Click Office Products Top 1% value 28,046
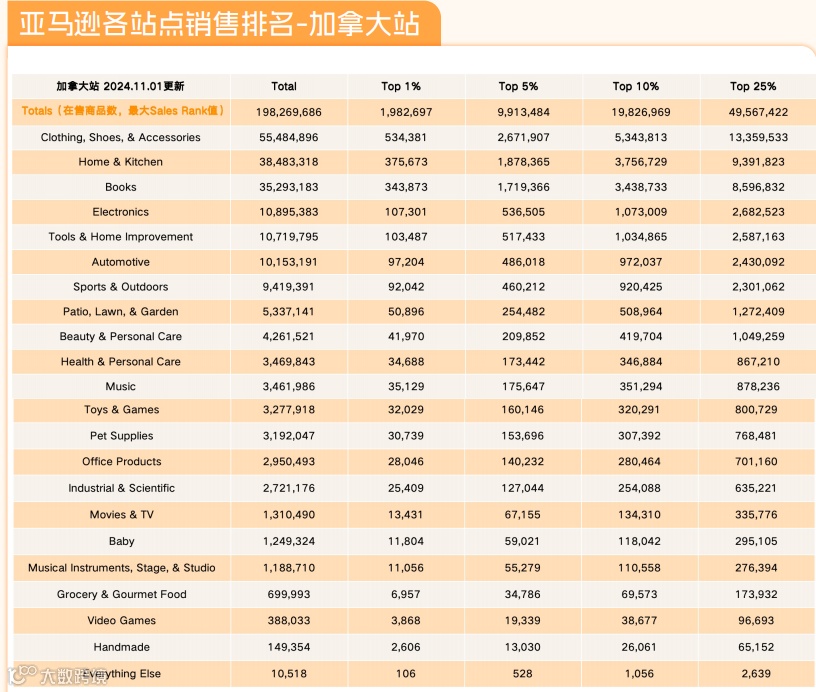The height and width of the screenshot is (692, 816). (x=406, y=462)
